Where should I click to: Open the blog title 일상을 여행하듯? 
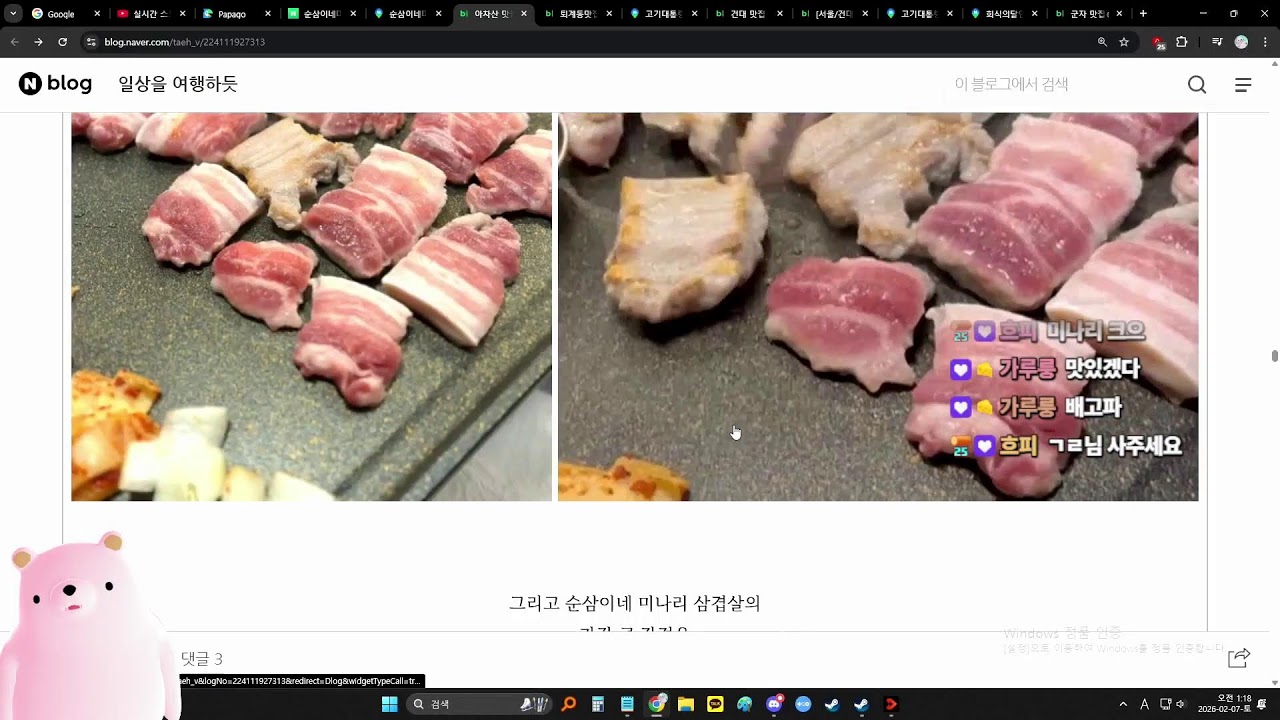pyautogui.click(x=178, y=84)
